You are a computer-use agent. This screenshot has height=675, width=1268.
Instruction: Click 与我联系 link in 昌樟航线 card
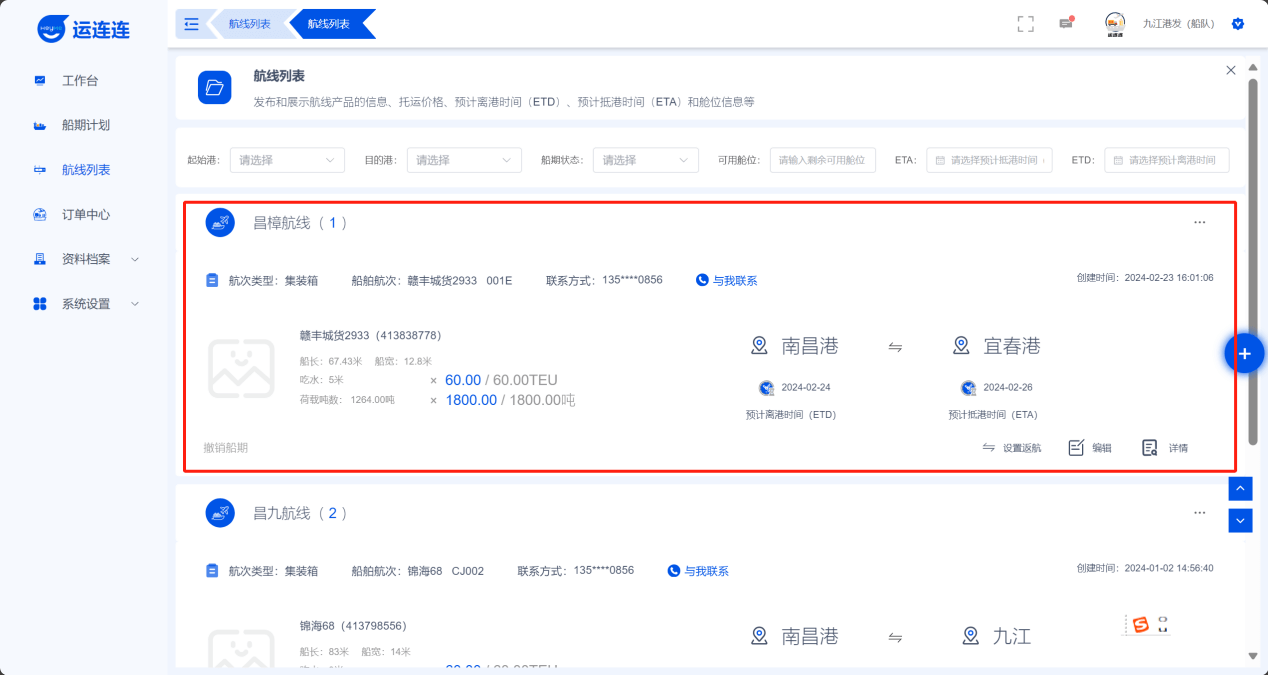coord(727,281)
